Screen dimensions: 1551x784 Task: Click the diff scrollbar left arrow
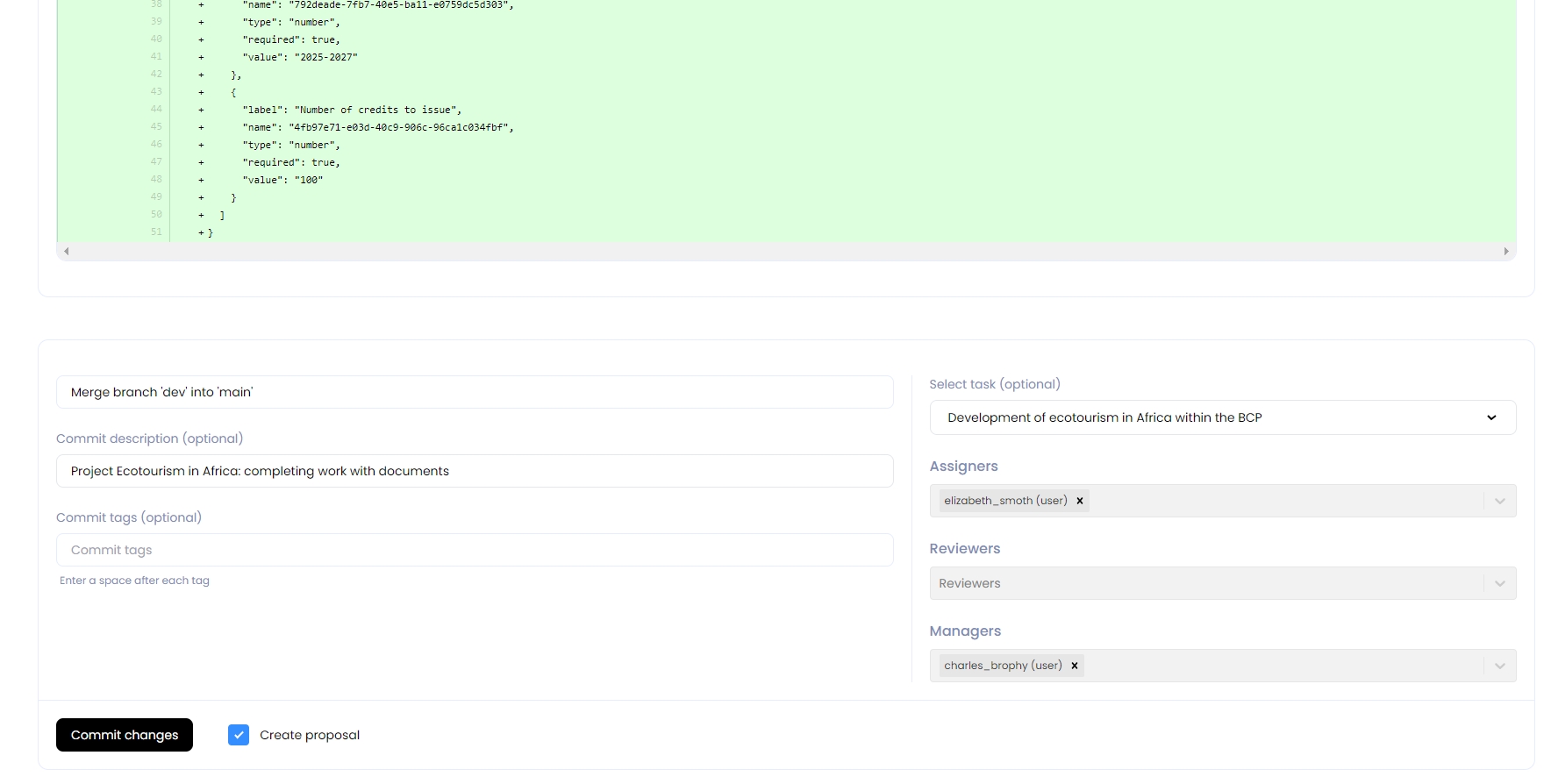(x=67, y=252)
